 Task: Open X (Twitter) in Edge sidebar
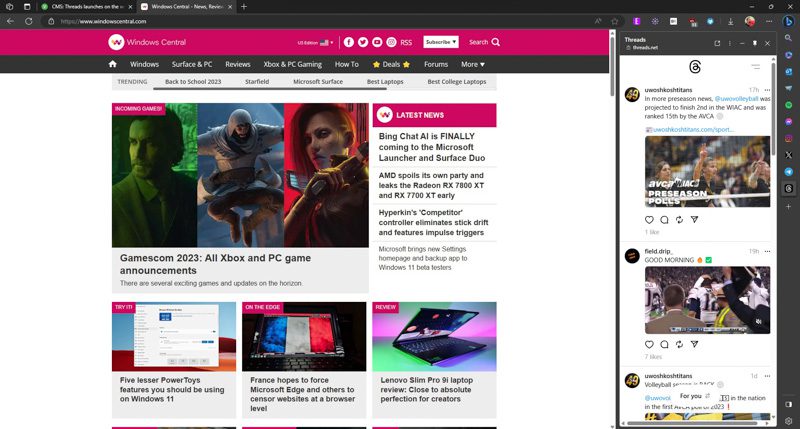(x=789, y=155)
